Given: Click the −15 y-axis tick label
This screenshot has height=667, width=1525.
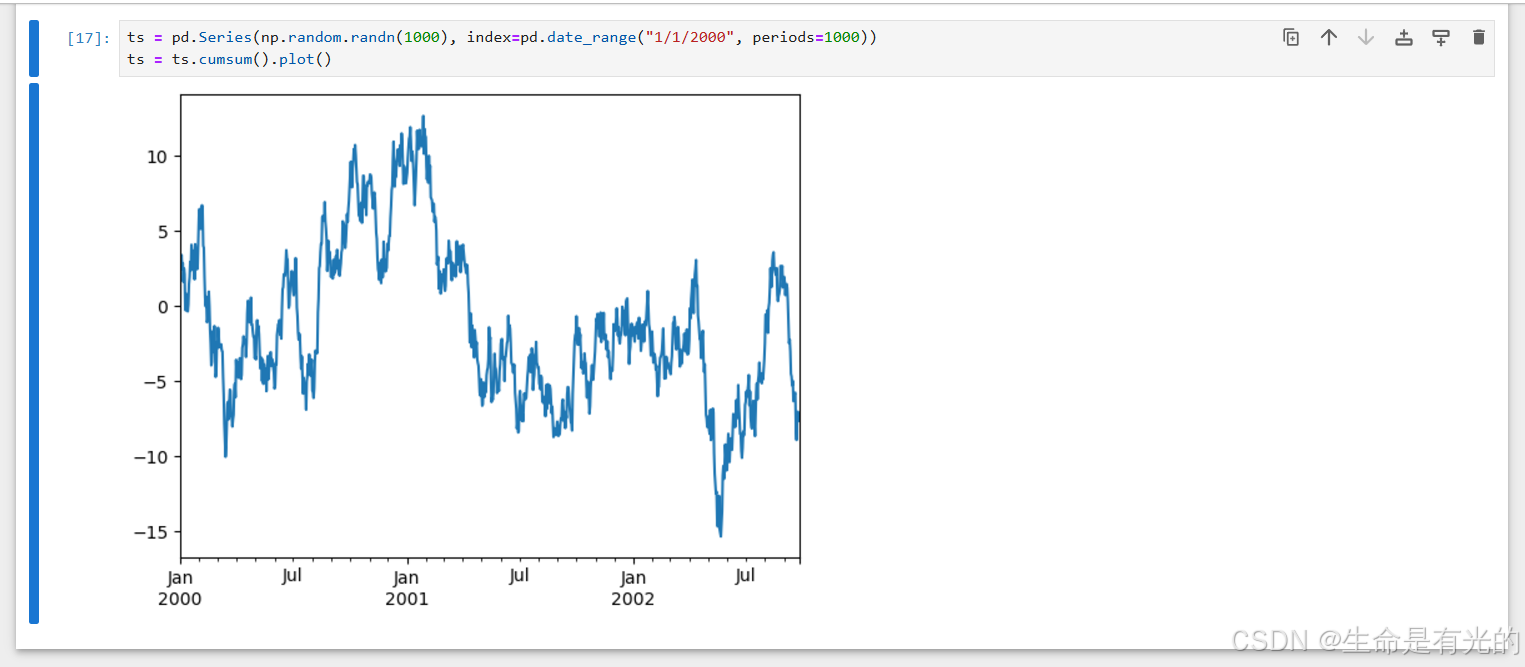Looking at the screenshot, I should click(x=151, y=532).
